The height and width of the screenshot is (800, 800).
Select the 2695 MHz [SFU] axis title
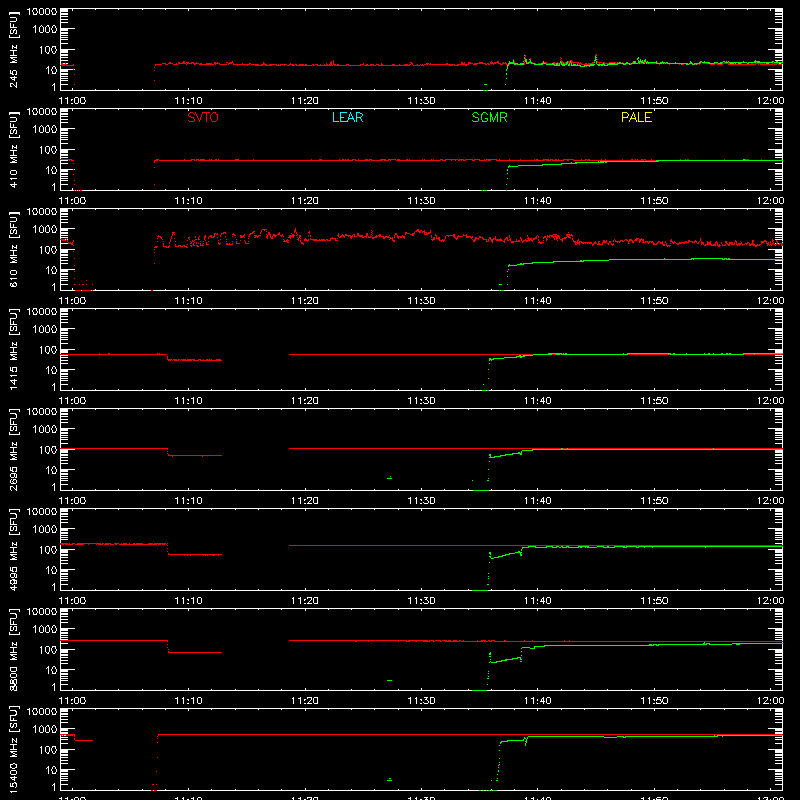[14, 449]
